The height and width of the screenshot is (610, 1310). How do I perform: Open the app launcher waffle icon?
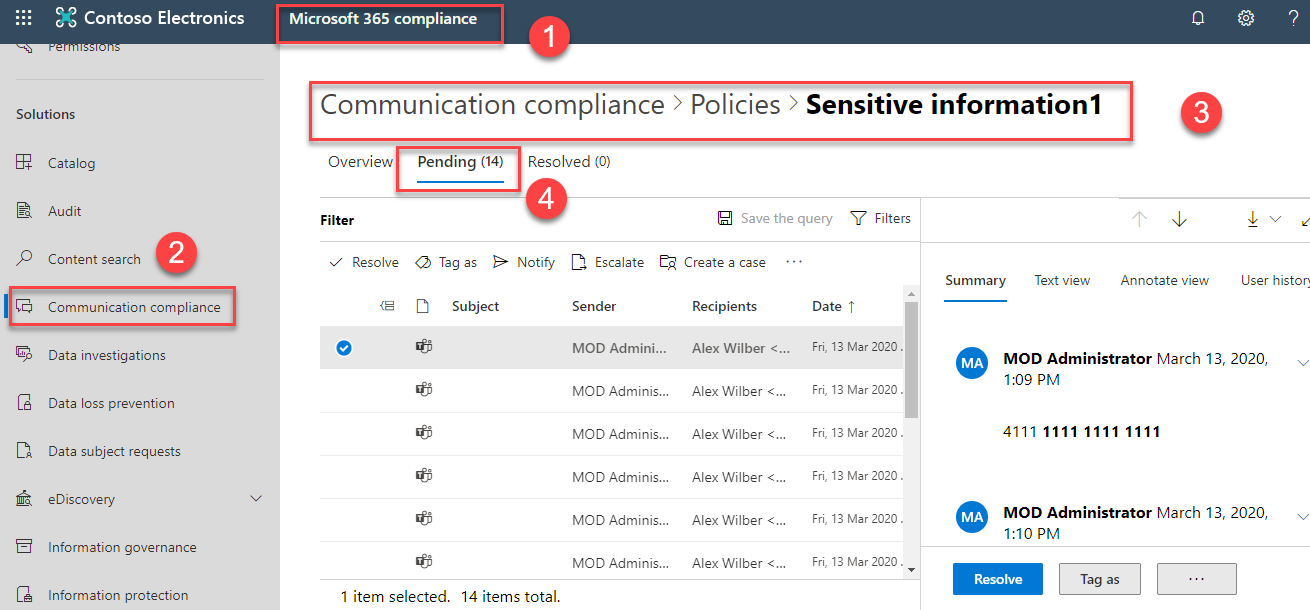pos(24,18)
